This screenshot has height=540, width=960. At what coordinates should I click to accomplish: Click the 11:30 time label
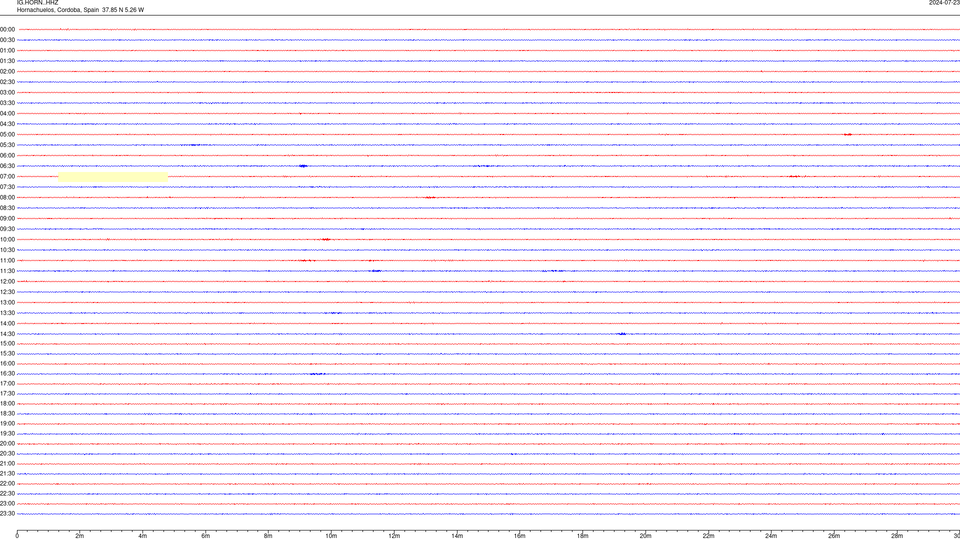[x=7, y=271]
